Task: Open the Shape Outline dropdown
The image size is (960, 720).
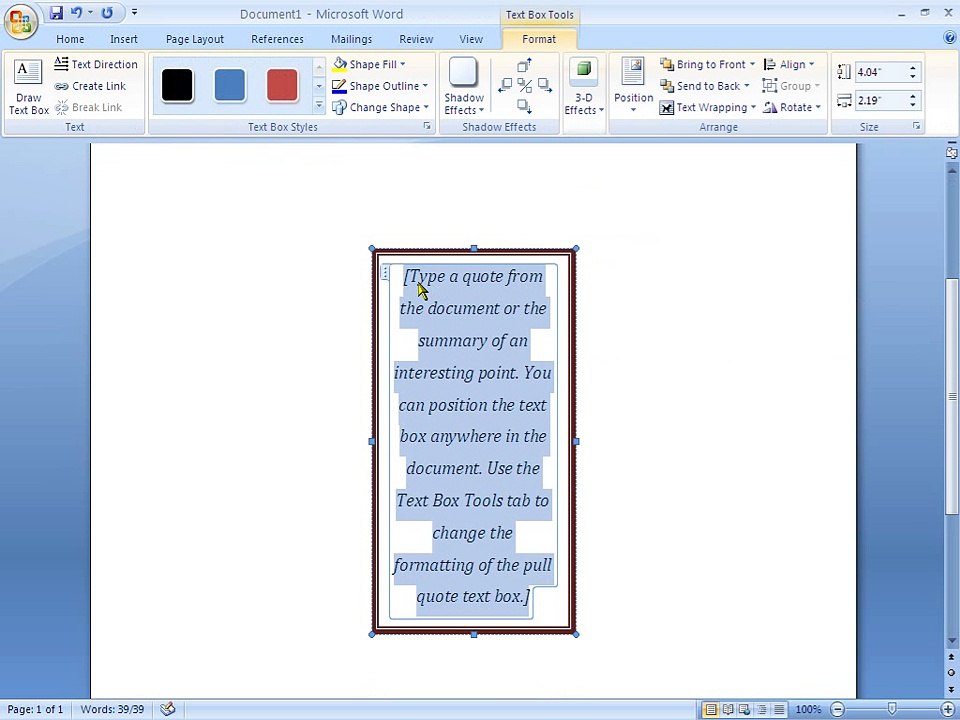Action: pos(380,86)
